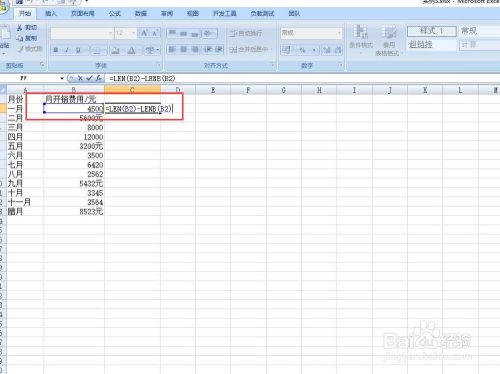Click the Cancel (X) formula button
The width and height of the screenshot is (500, 374).
click(80, 78)
